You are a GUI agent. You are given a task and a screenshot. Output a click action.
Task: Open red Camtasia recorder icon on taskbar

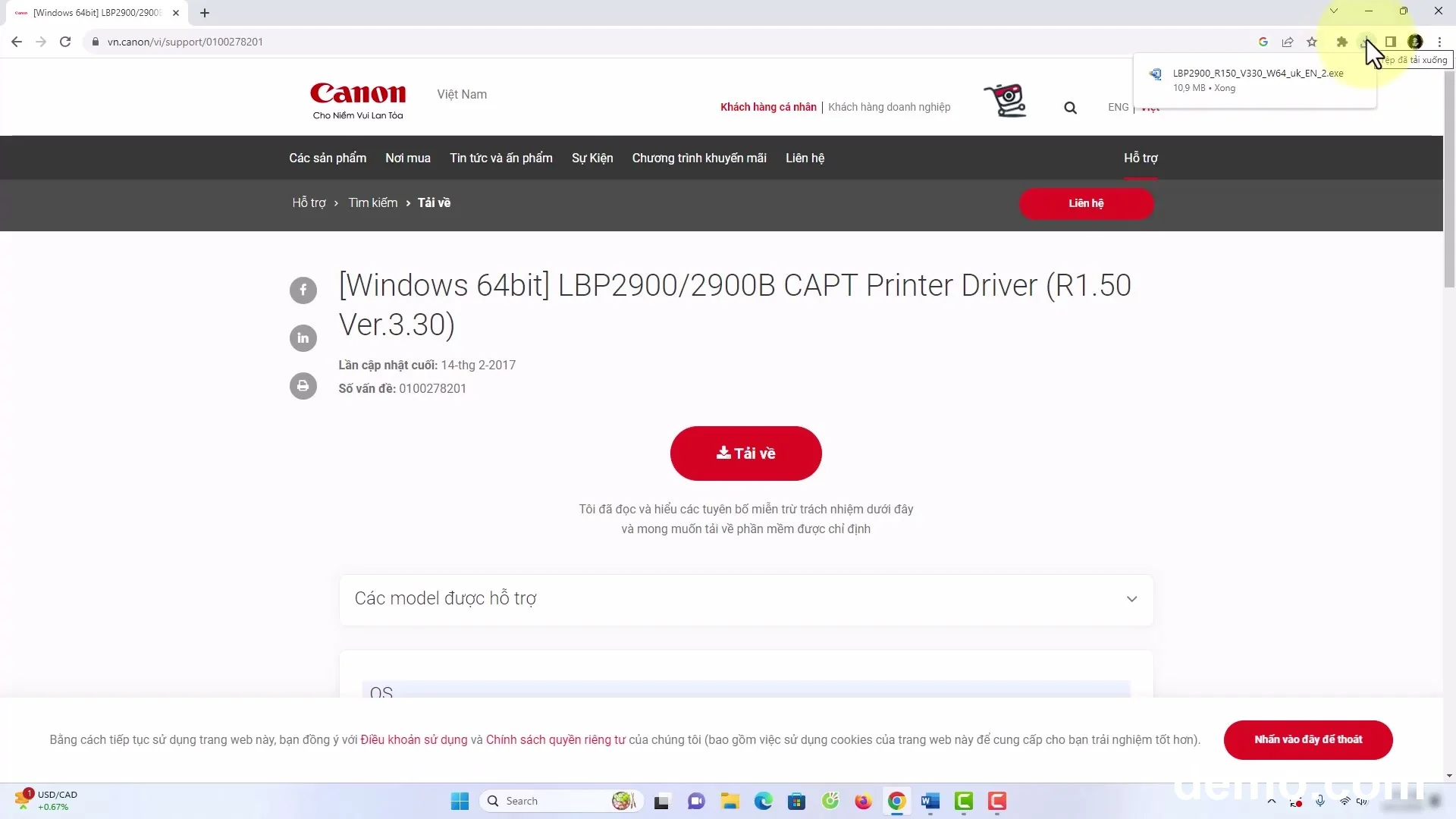pyautogui.click(x=996, y=801)
